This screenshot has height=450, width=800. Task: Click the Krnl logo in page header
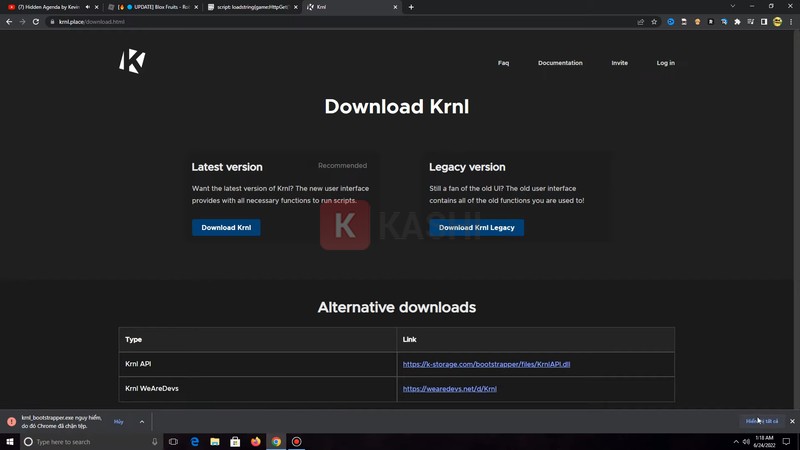tap(132, 61)
